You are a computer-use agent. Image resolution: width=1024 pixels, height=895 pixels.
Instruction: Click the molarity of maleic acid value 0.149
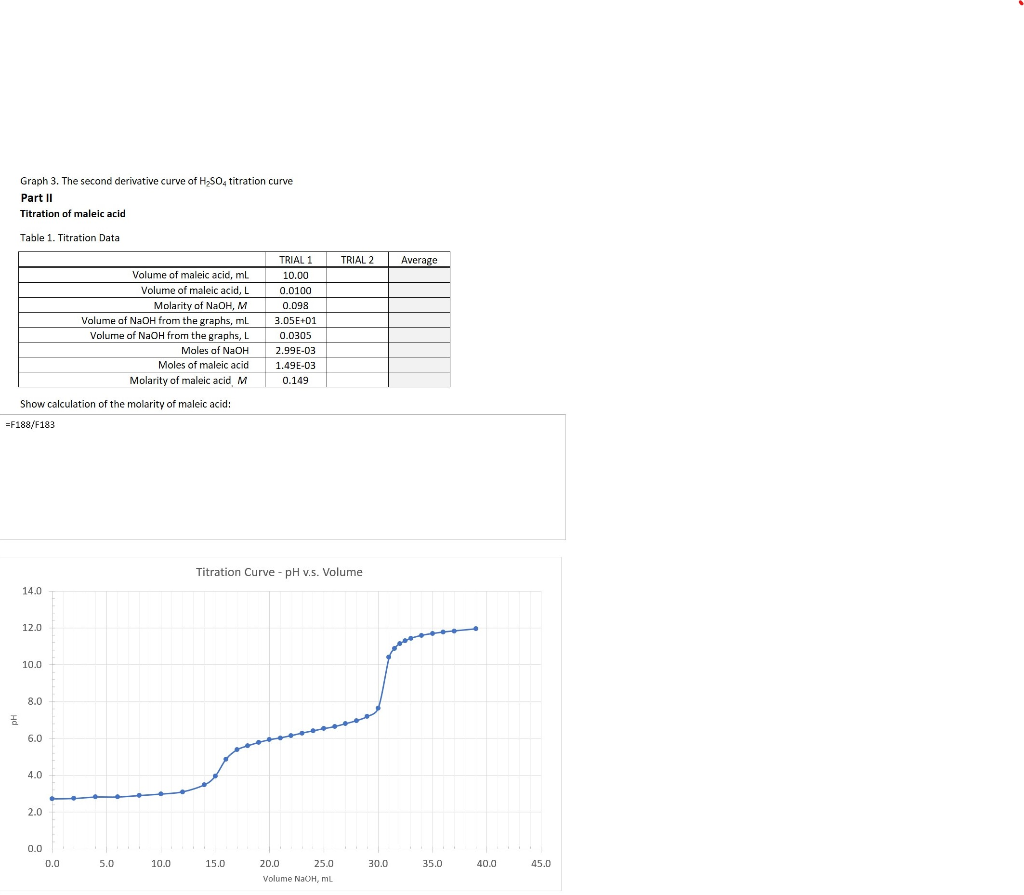[296, 381]
